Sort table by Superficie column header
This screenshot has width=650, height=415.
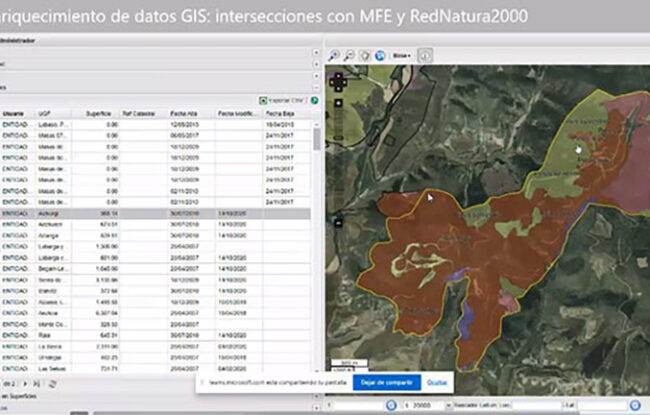tap(98, 114)
